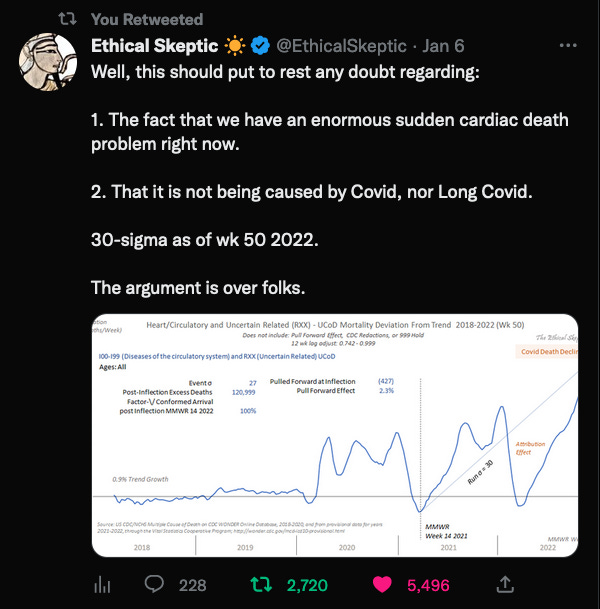View tweet analytics bar chart icon
The image size is (600, 609).
click(100, 583)
